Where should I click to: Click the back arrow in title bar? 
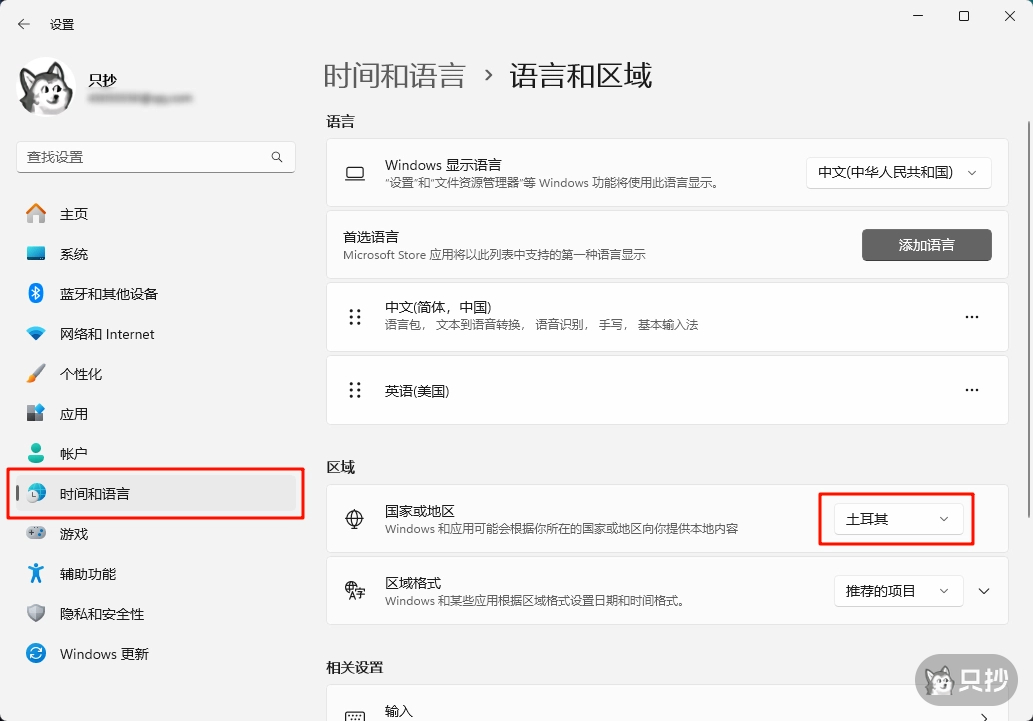tap(24, 24)
